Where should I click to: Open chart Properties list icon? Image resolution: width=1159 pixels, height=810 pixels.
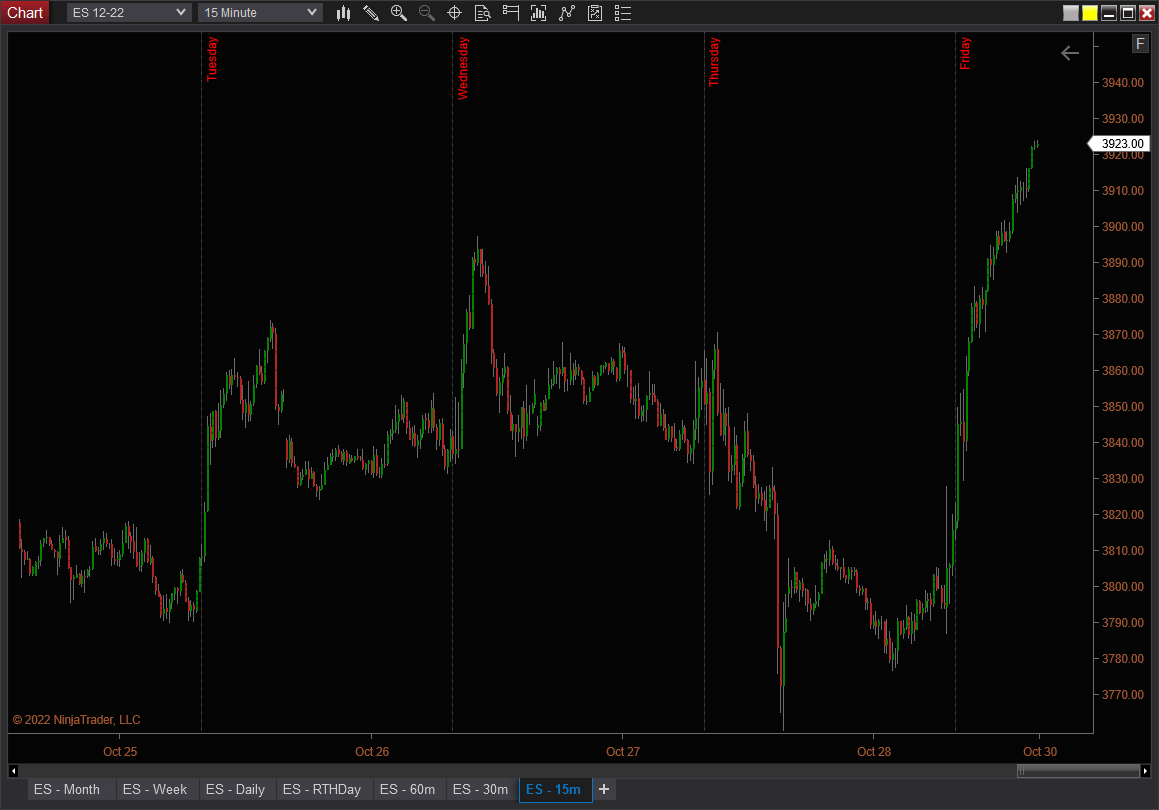pyautogui.click(x=622, y=13)
